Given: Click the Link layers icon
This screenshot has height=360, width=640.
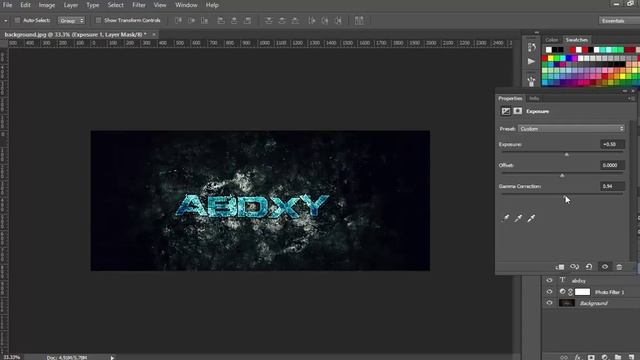Looking at the screenshot, I should point(564,357).
